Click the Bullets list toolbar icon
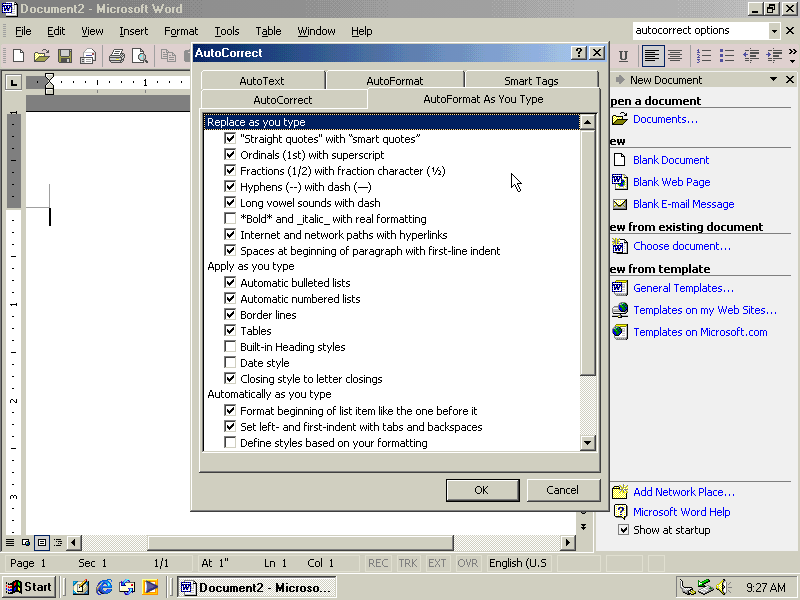The height and width of the screenshot is (600, 800). pos(727,56)
